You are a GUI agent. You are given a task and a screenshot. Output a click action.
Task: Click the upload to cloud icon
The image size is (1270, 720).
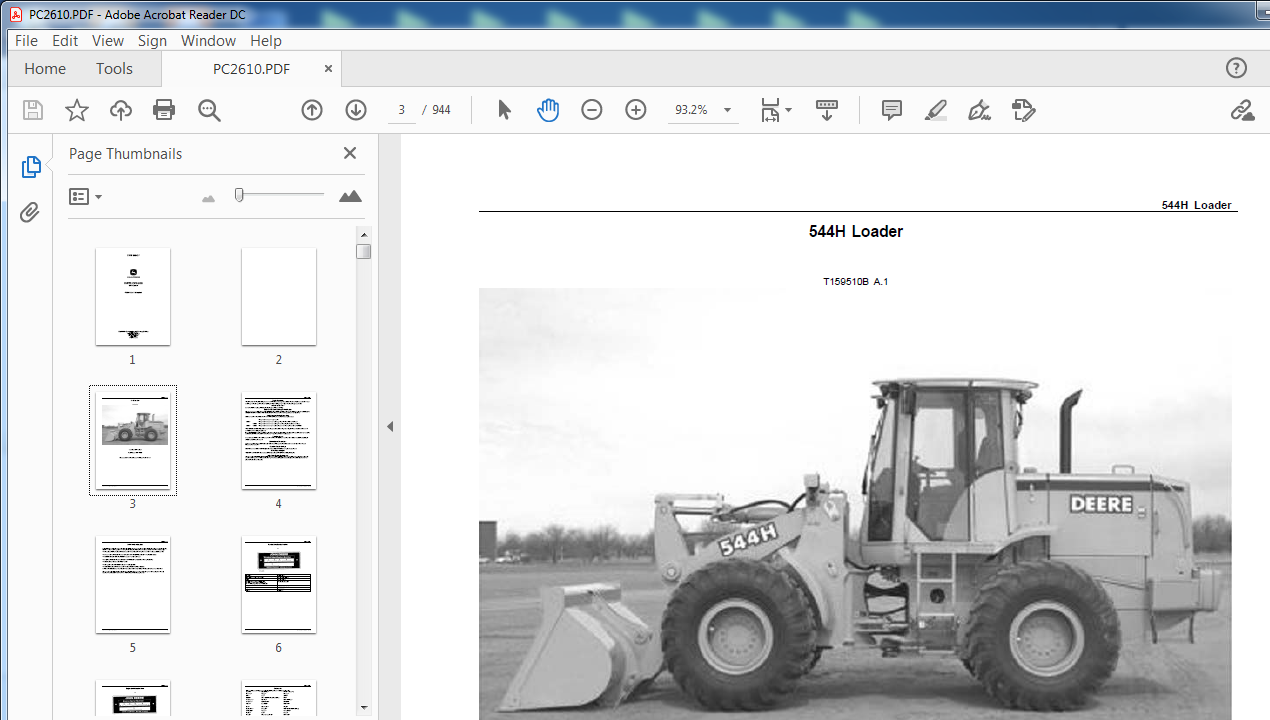121,110
